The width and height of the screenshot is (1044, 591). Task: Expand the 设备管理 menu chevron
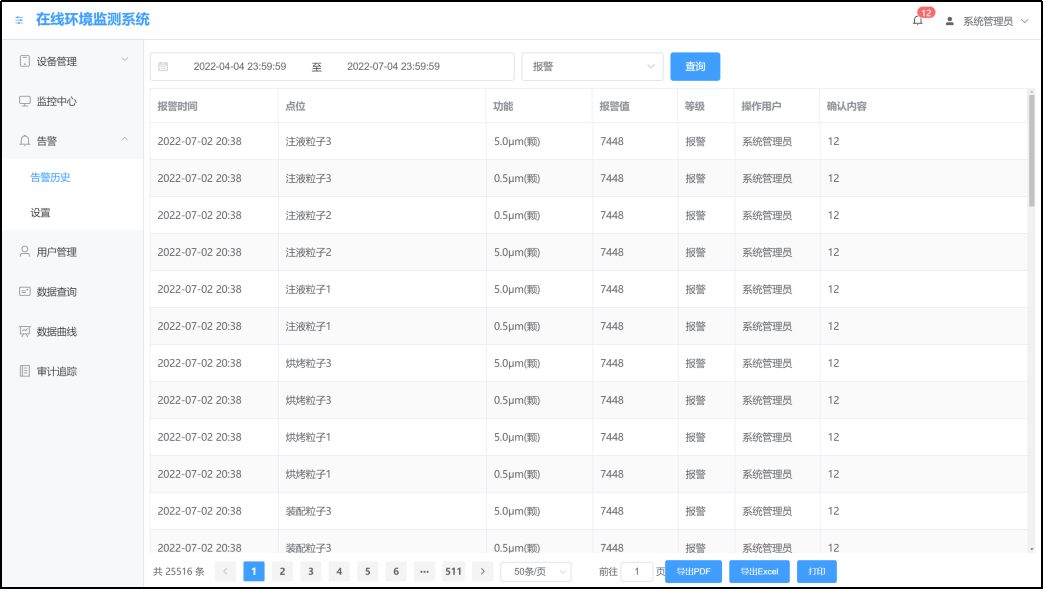coord(125,60)
